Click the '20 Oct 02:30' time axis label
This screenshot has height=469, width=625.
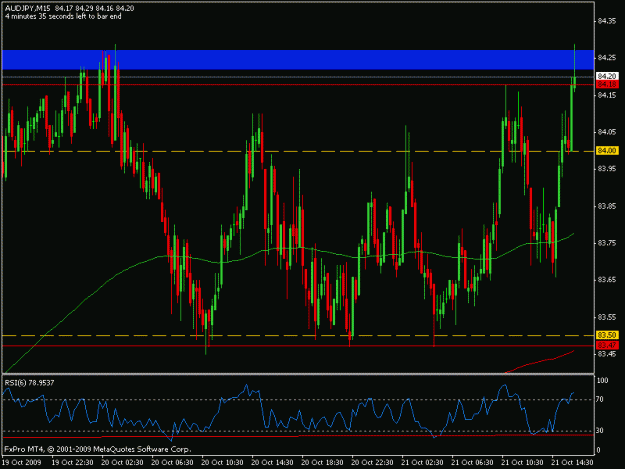pos(122,462)
